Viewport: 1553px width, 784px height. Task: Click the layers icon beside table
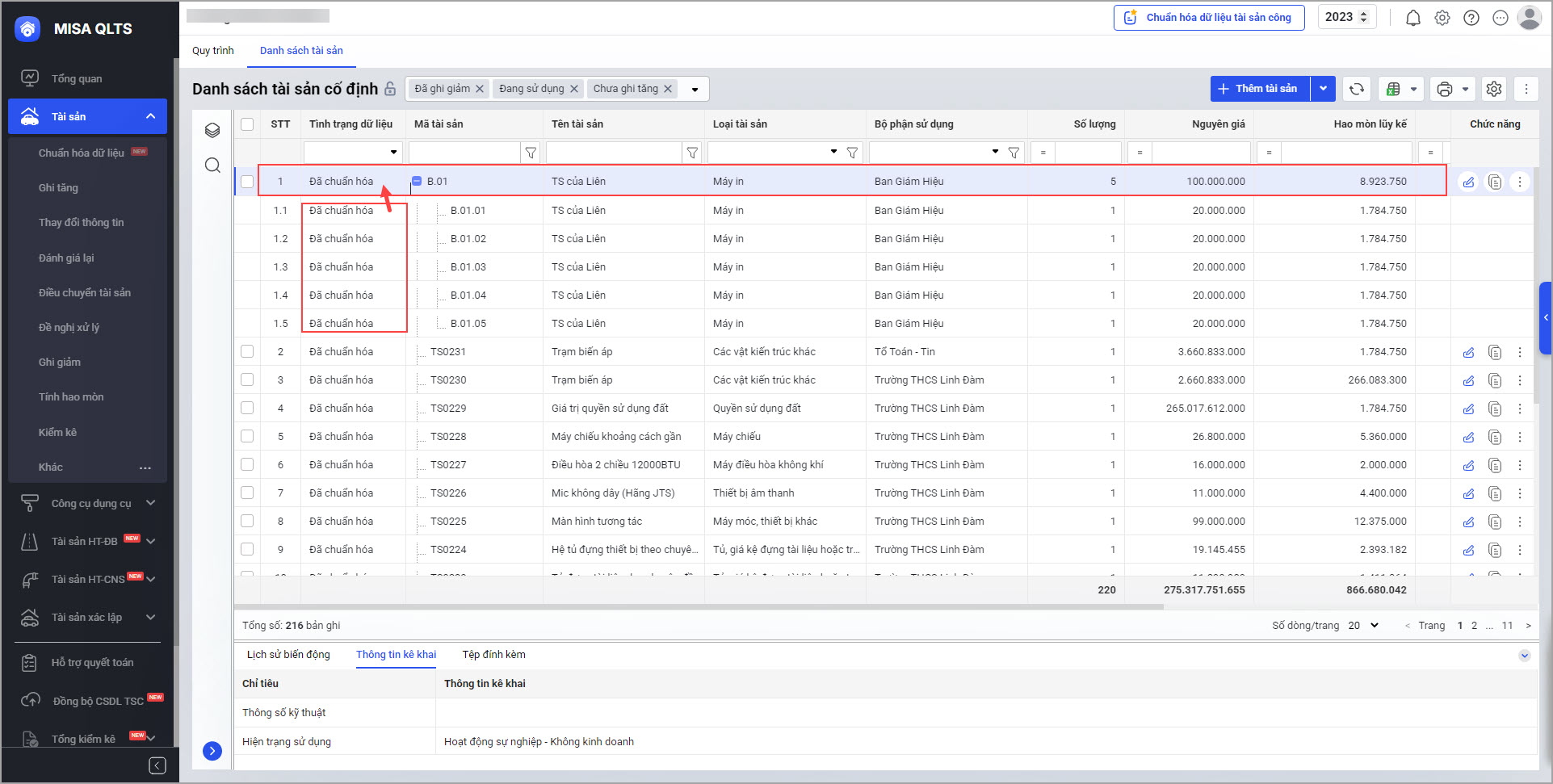pyautogui.click(x=212, y=130)
